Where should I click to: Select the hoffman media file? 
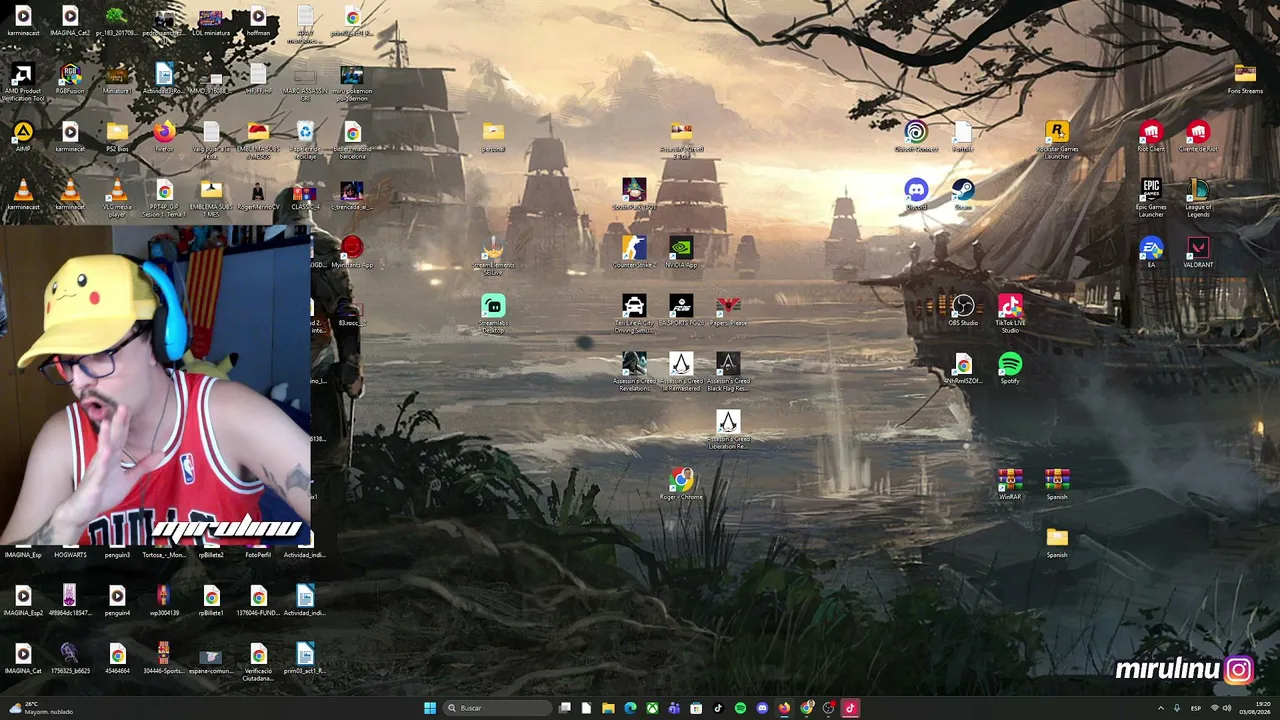tap(258, 22)
